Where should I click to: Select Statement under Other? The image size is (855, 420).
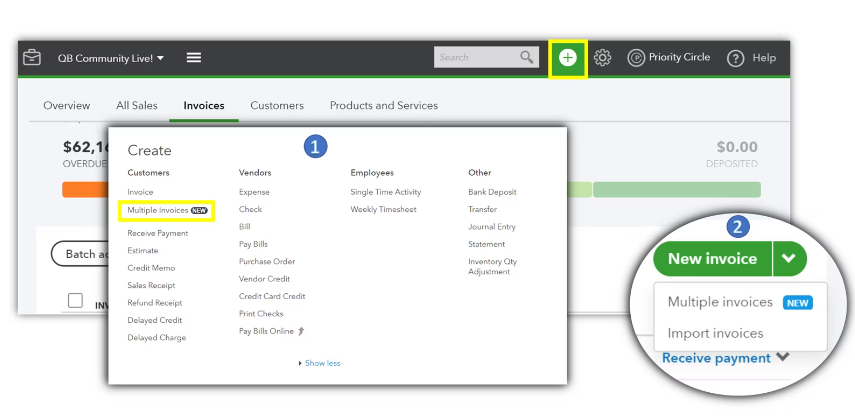486,244
